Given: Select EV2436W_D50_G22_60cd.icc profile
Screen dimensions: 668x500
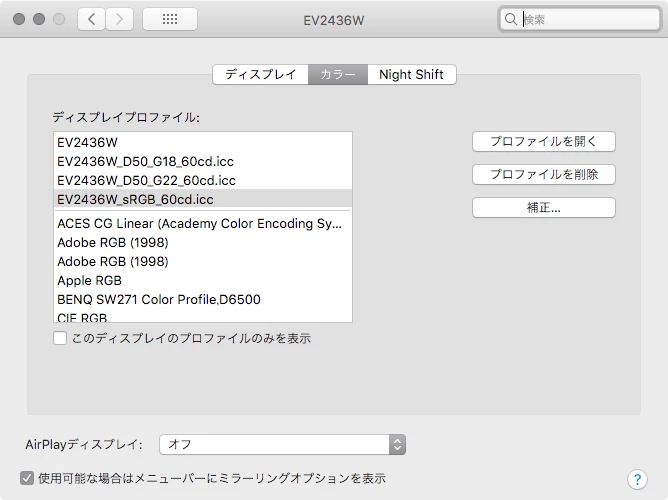Looking at the screenshot, I should click(203, 181).
